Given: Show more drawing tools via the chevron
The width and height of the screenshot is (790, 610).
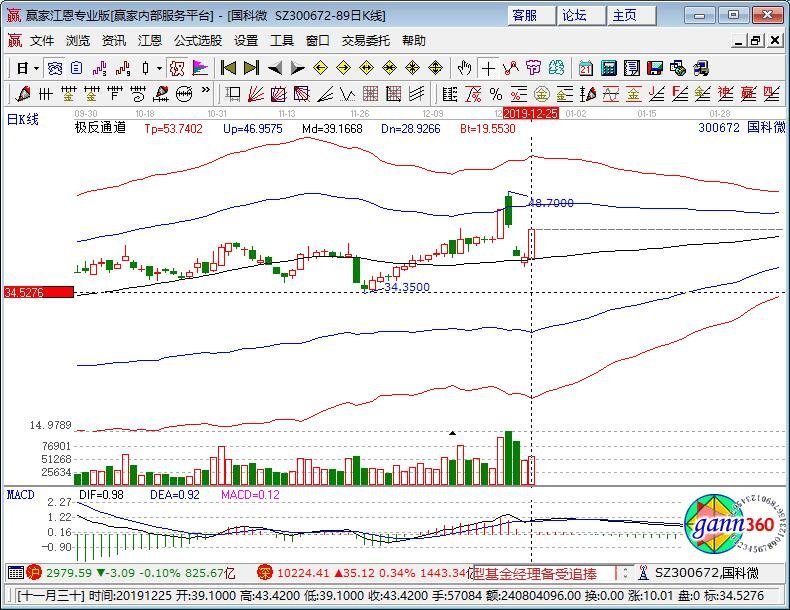Looking at the screenshot, I should click(x=206, y=91).
